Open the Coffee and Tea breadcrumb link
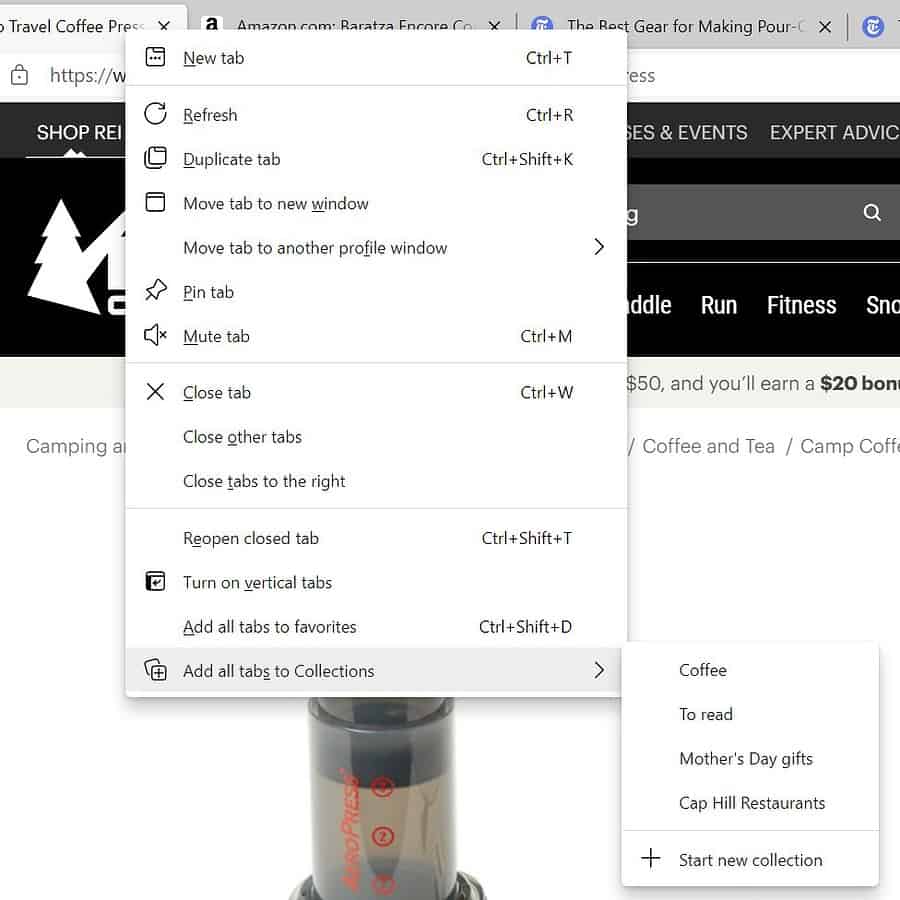 point(708,446)
